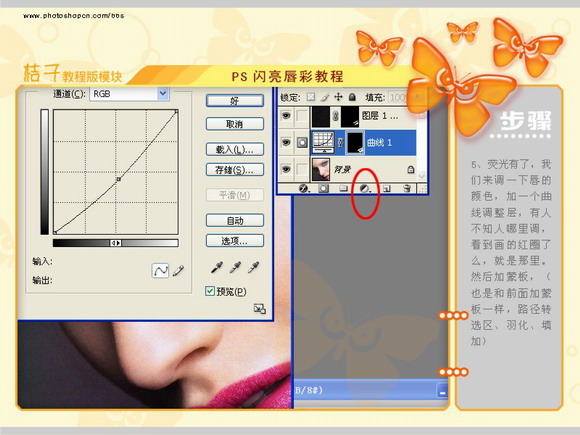Hide the 曲线 1 layer visibility
580x435 pixels.
click(x=286, y=142)
